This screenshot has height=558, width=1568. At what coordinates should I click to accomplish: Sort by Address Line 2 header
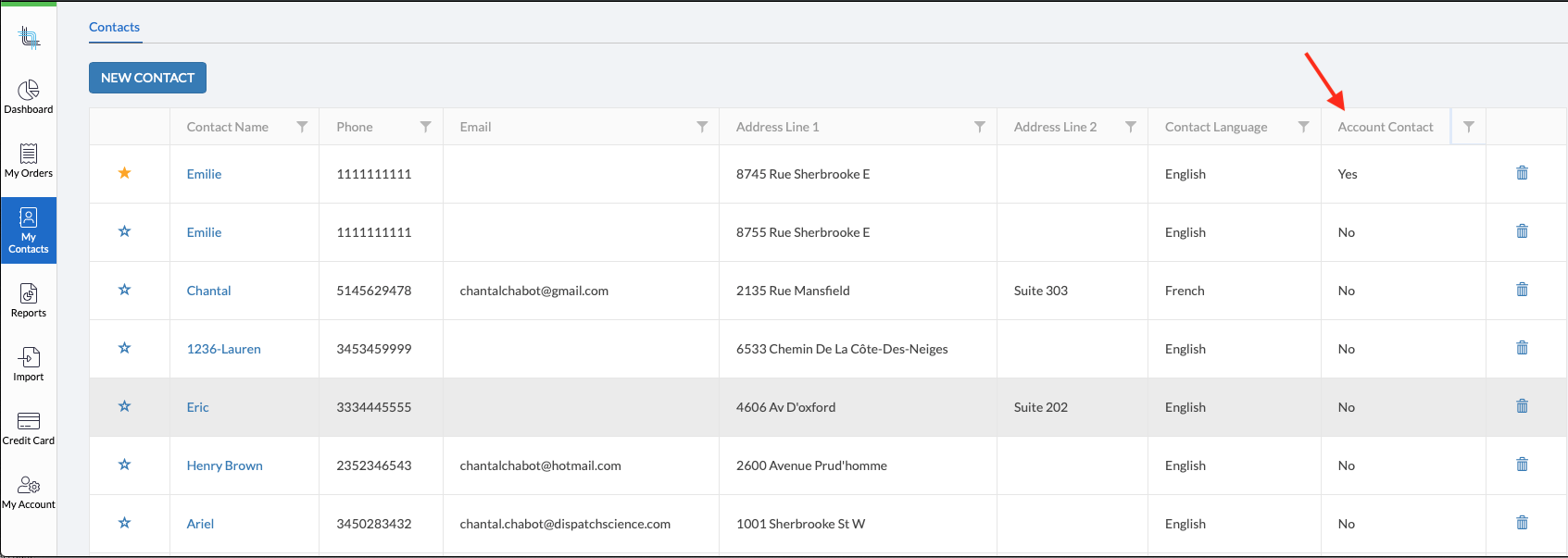1055,127
